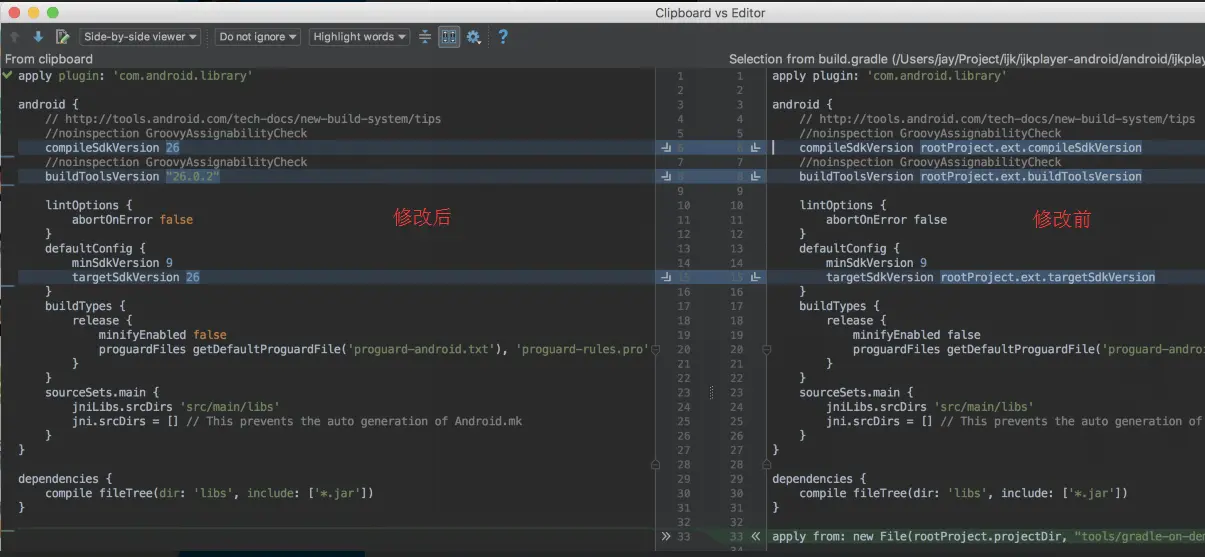Apply left change at line 6 (compileSdkVersion)
This screenshot has height=557, width=1205.
pos(668,148)
